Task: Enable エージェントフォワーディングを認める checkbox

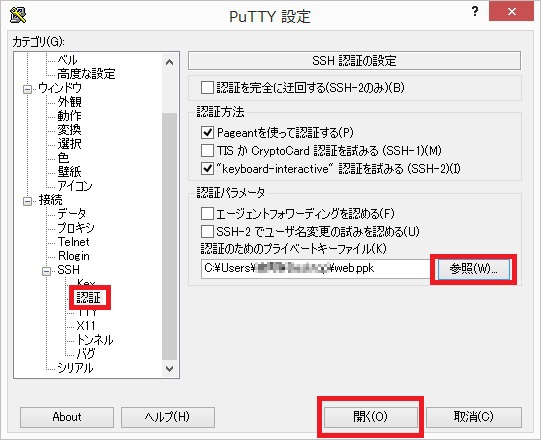Action: coord(207,214)
